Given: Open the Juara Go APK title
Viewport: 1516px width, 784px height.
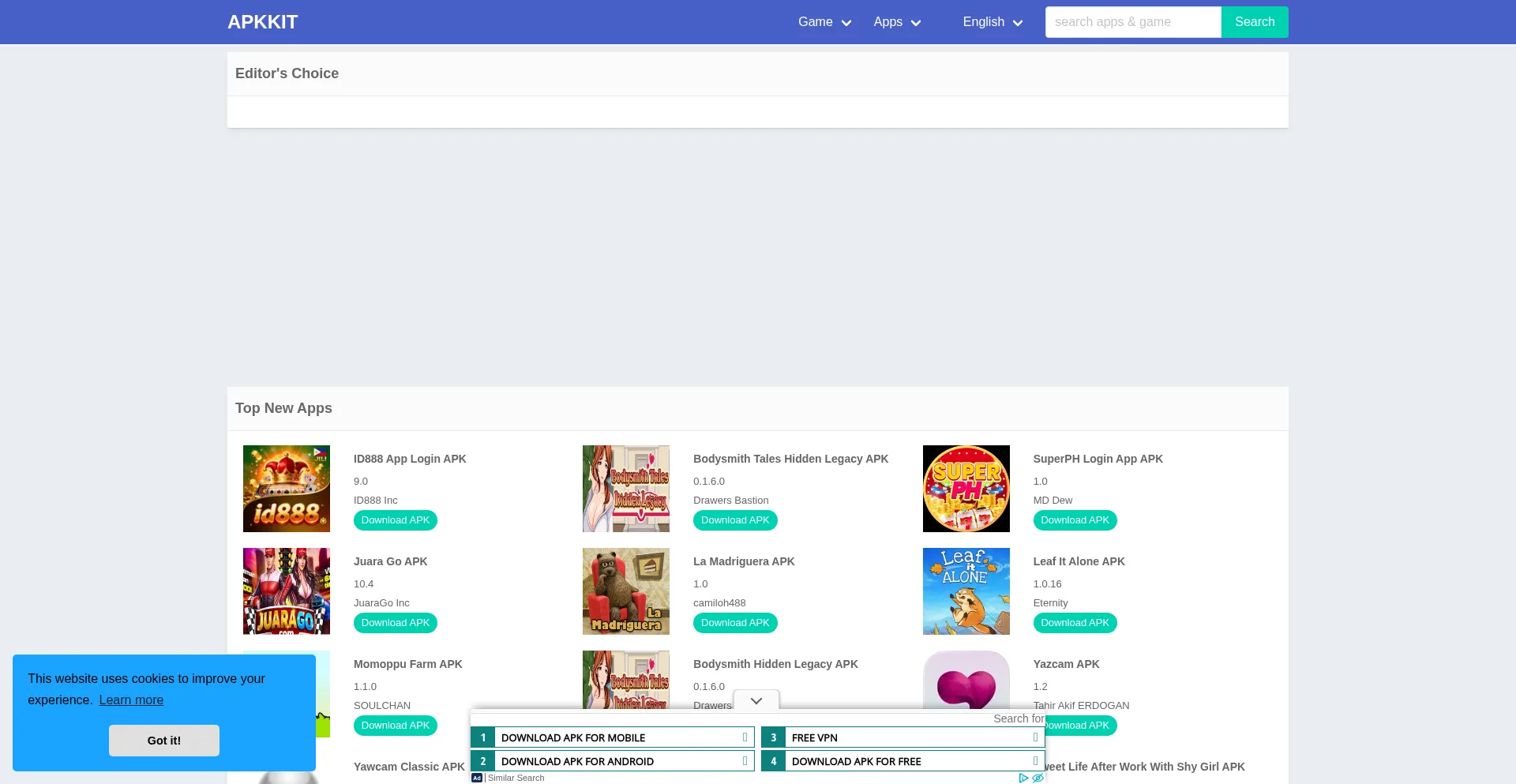Looking at the screenshot, I should [x=390, y=561].
